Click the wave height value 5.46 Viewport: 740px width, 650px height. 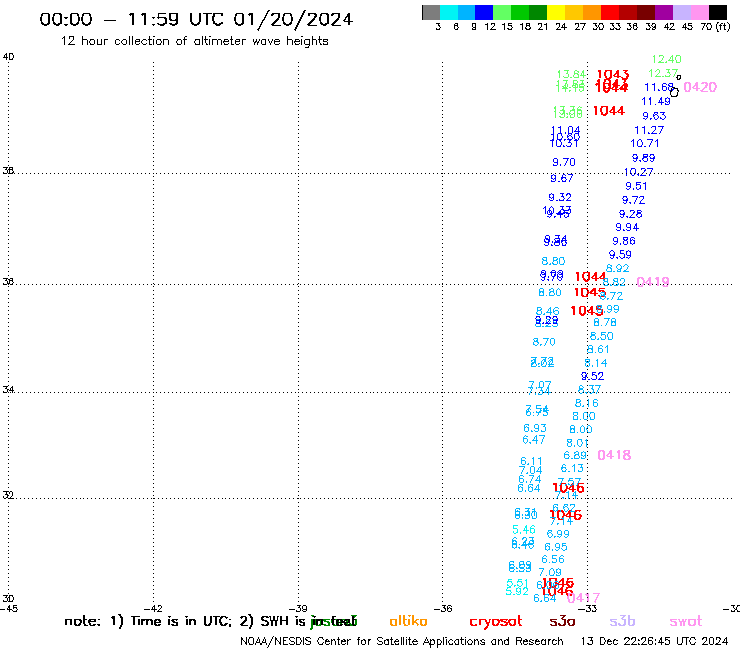(524, 530)
